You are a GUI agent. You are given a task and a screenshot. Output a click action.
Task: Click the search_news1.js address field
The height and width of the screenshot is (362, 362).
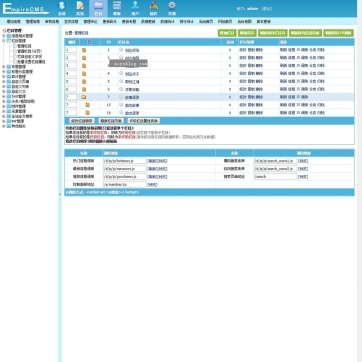(275, 161)
